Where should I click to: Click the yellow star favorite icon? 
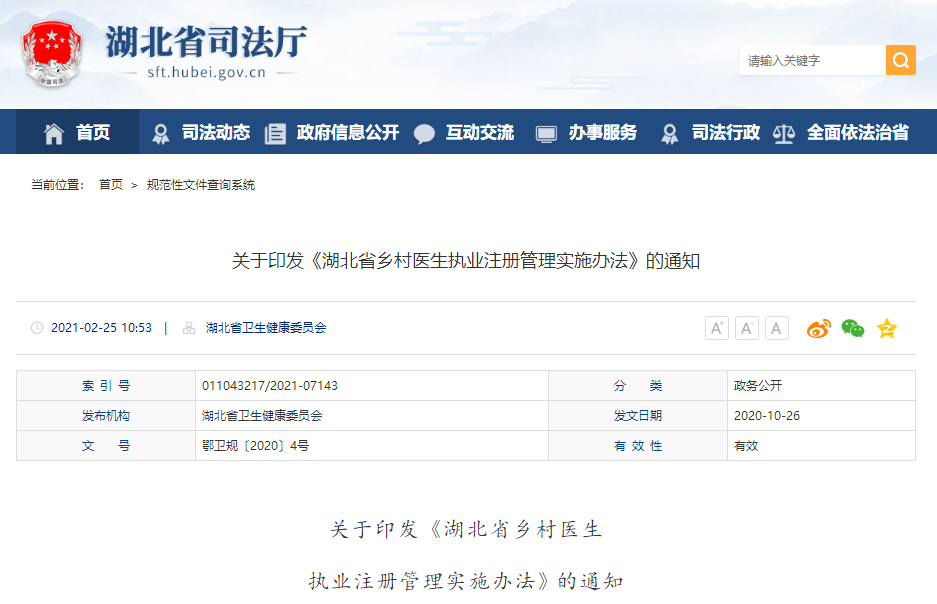[887, 328]
